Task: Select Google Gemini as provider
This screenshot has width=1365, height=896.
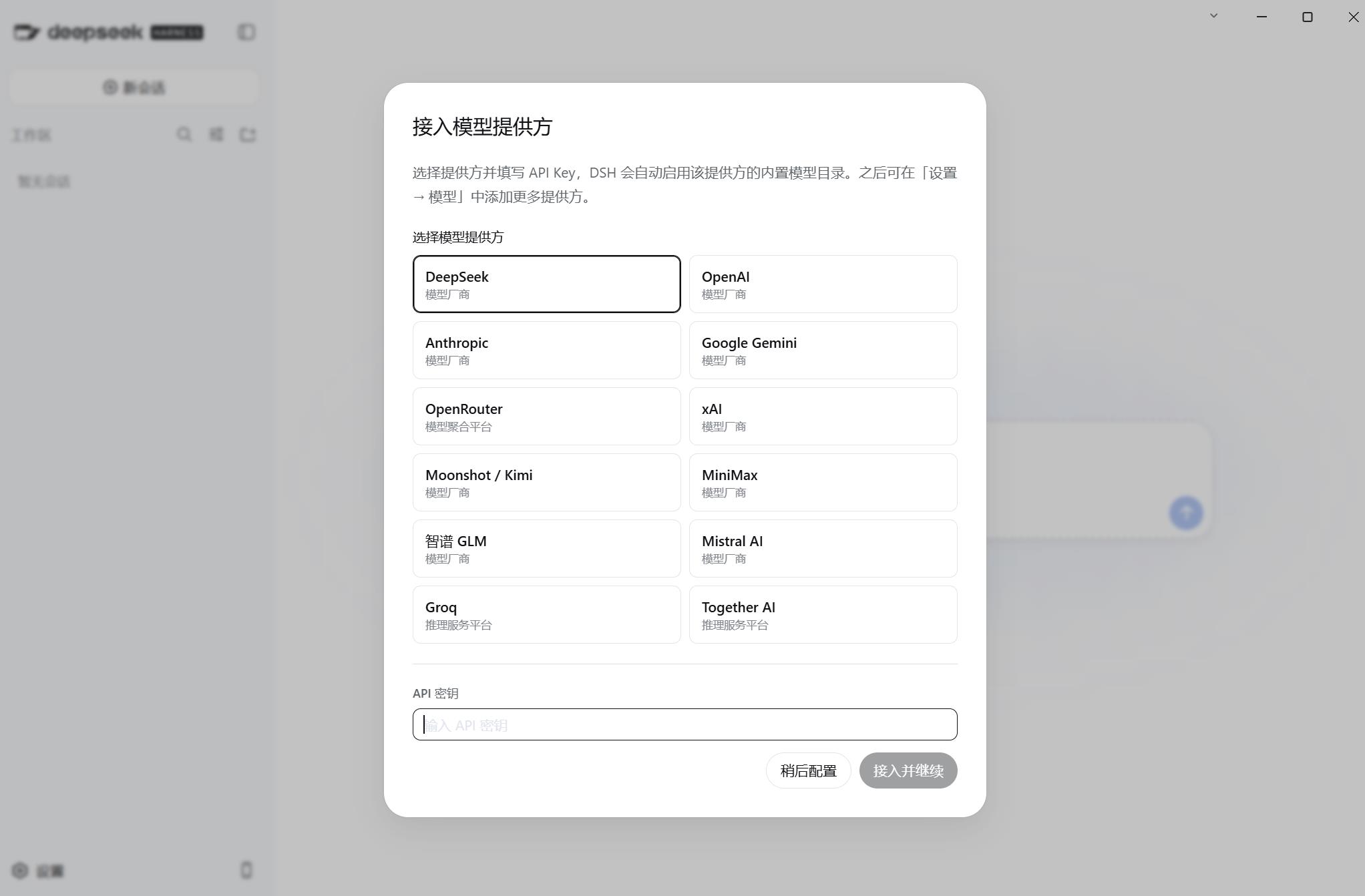Action: pyautogui.click(x=823, y=350)
